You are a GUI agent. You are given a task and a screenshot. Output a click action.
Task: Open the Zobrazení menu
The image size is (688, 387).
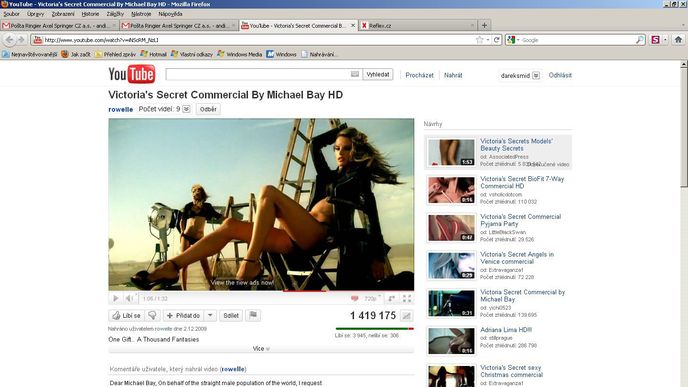(63, 14)
